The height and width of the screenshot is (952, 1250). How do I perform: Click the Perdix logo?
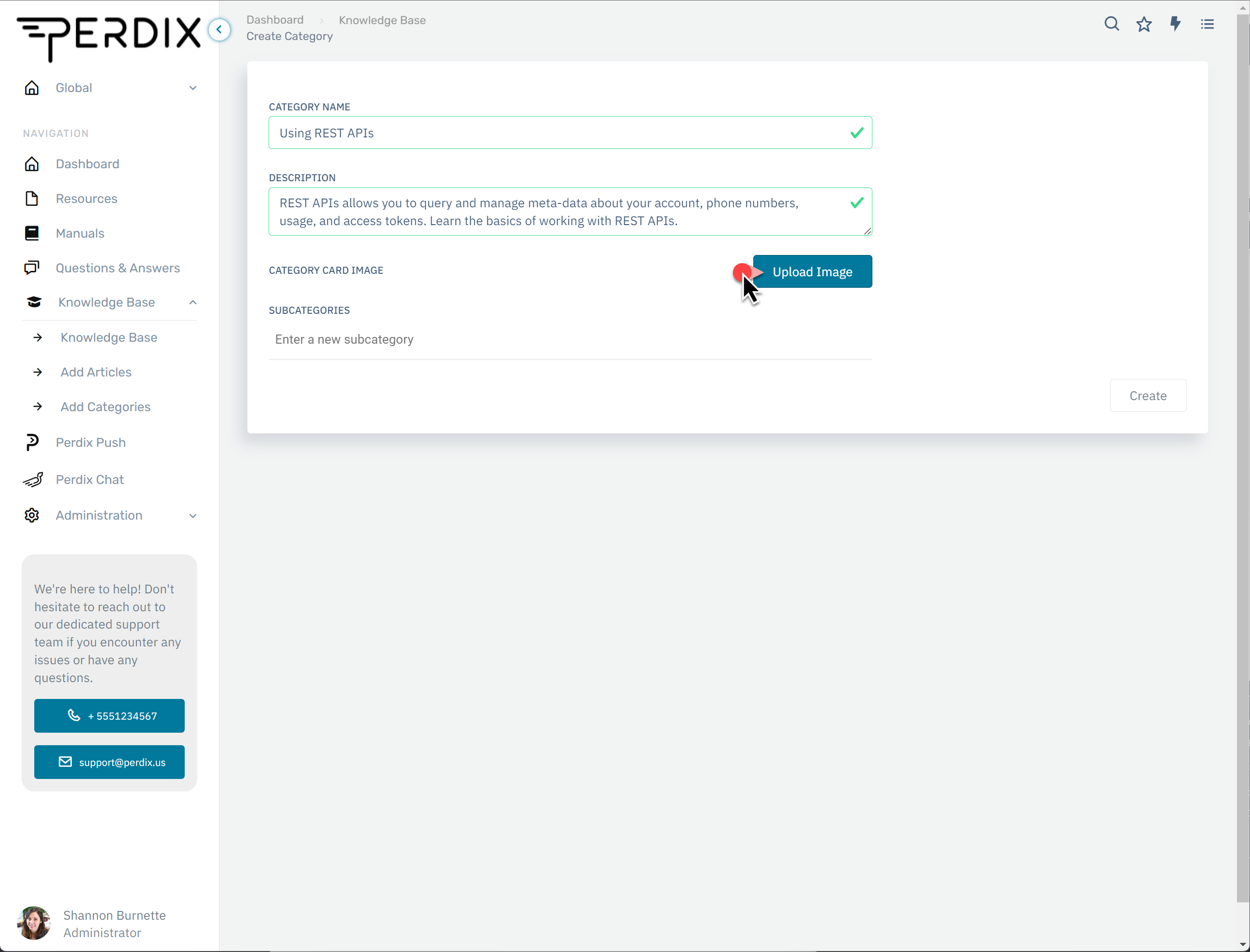(109, 39)
